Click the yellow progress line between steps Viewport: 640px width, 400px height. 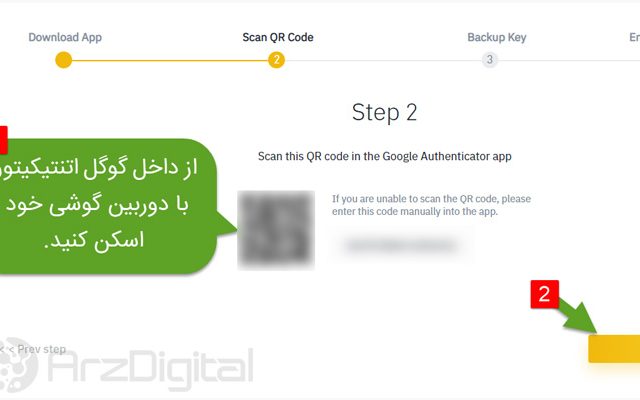(x=170, y=60)
